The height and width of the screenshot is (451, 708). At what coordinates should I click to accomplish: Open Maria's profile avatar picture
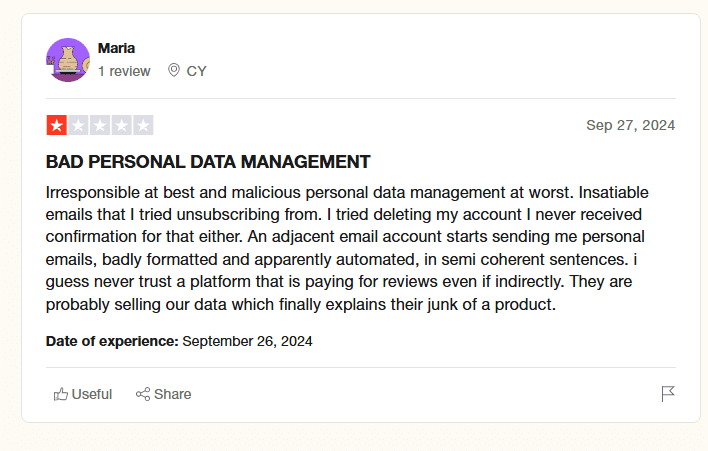[x=68, y=60]
